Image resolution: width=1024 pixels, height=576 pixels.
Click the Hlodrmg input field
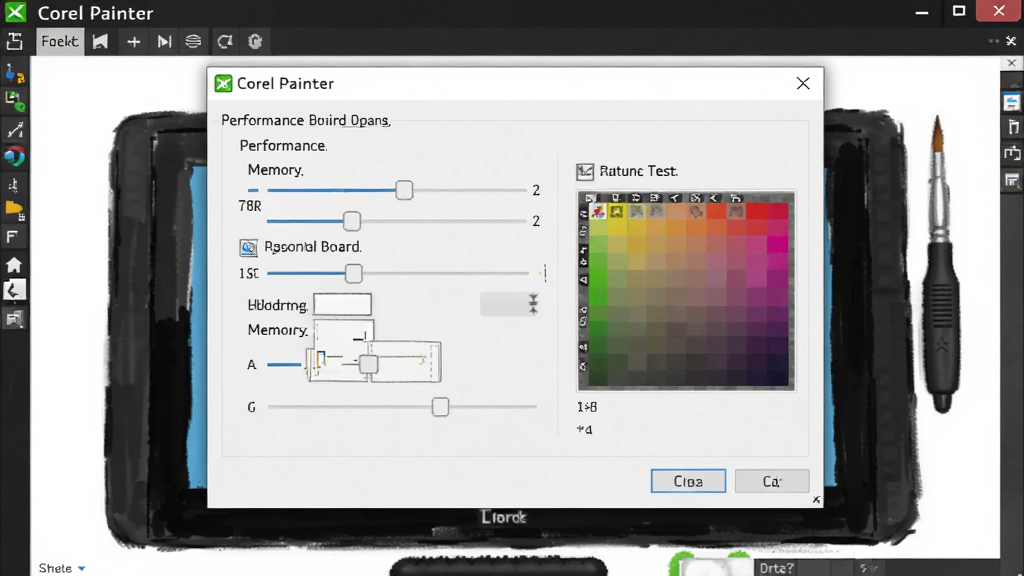point(342,304)
